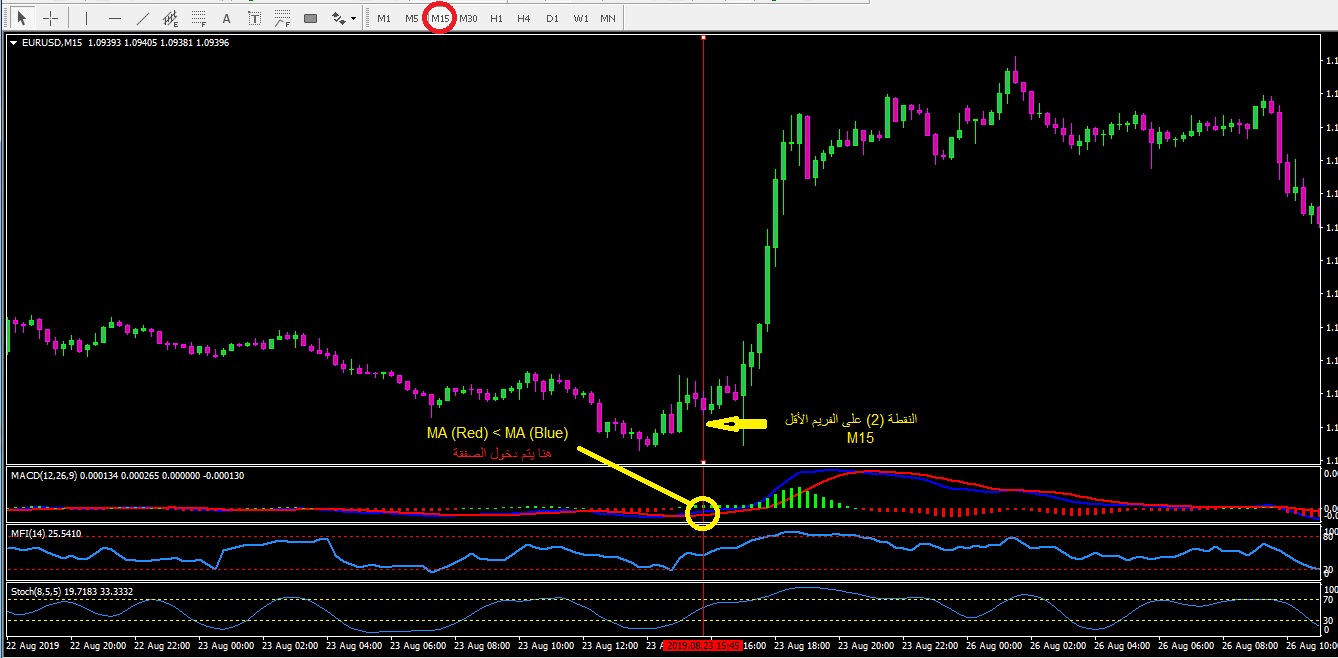Choose the Equidistant Channel tool
The width and height of the screenshot is (1338, 658).
(171, 18)
